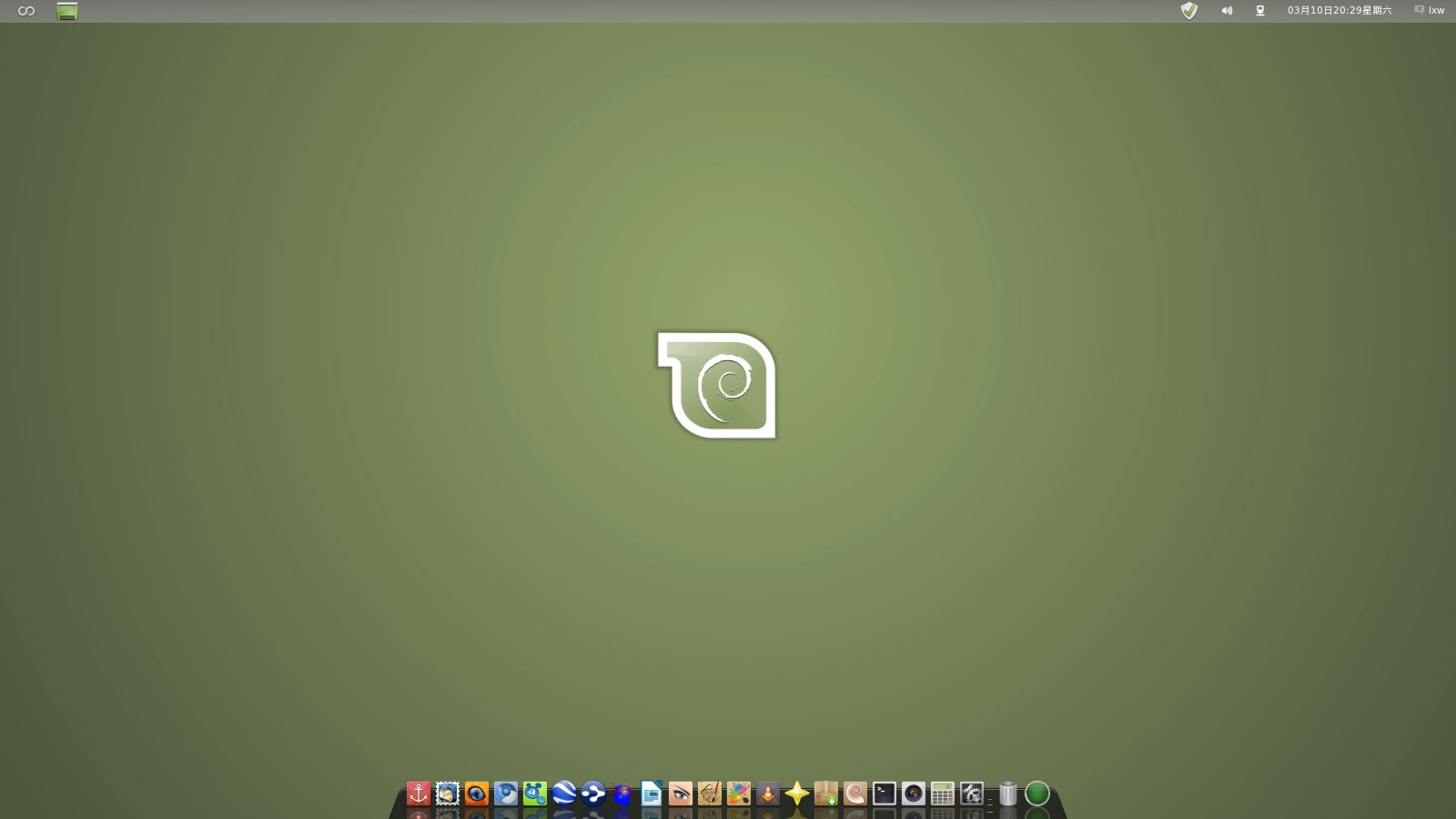Launch the camera lens webcam app
This screenshot has width=1456, height=819.
[914, 794]
